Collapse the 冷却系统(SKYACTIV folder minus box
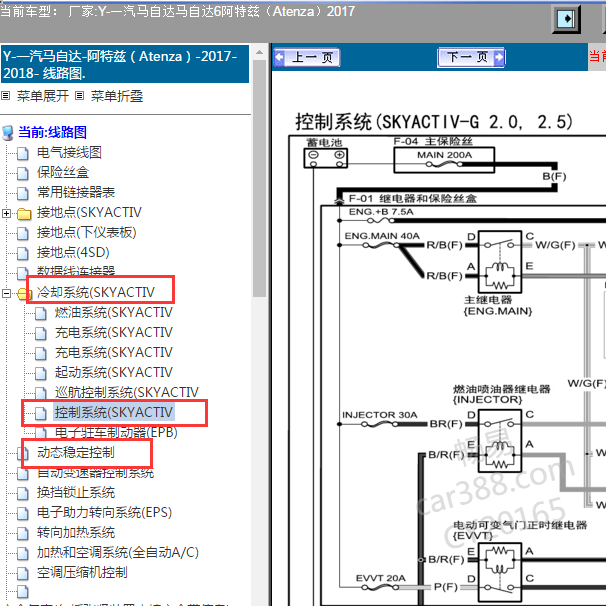The height and width of the screenshot is (606, 606). click(6, 293)
